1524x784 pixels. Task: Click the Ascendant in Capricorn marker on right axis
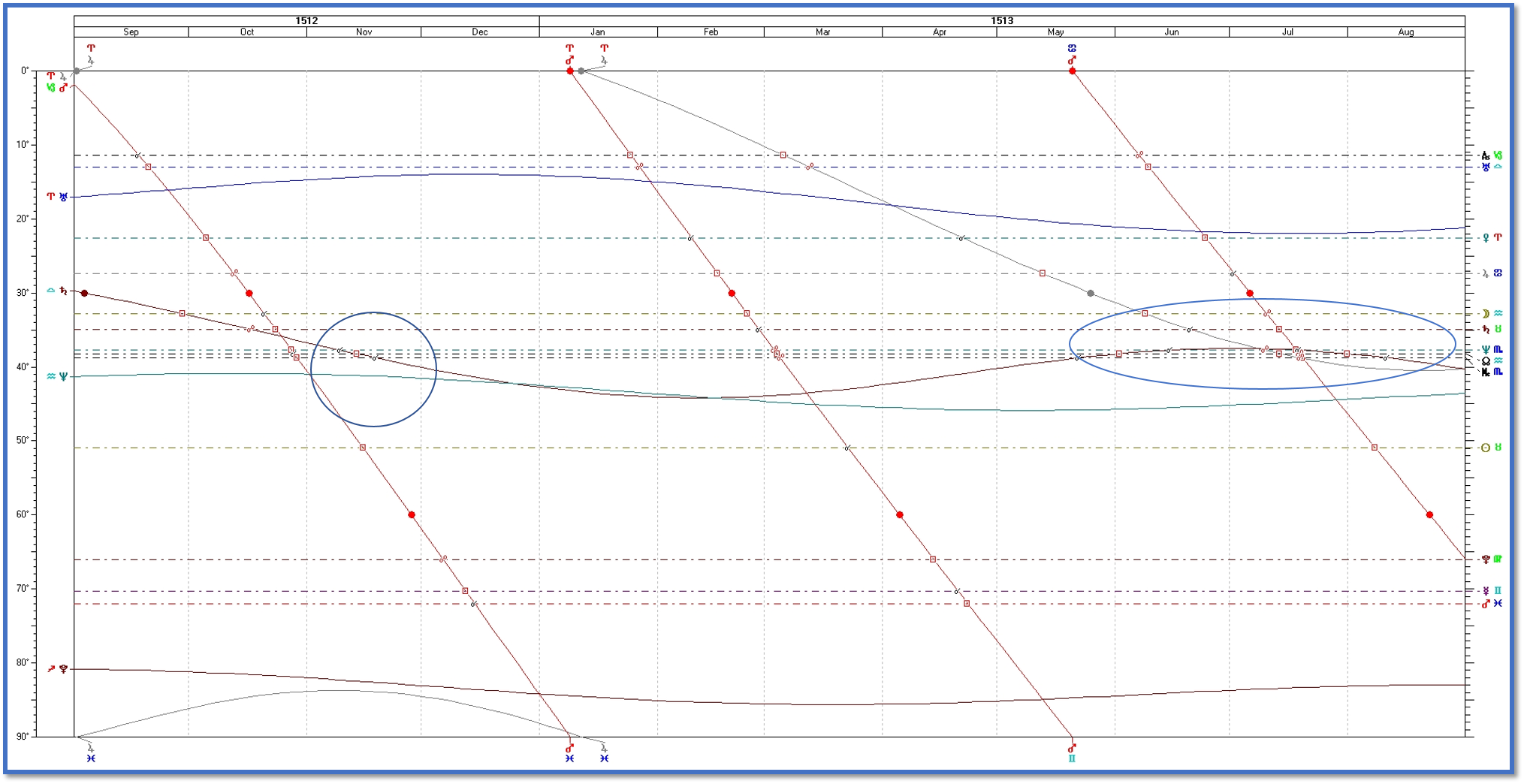(1491, 155)
